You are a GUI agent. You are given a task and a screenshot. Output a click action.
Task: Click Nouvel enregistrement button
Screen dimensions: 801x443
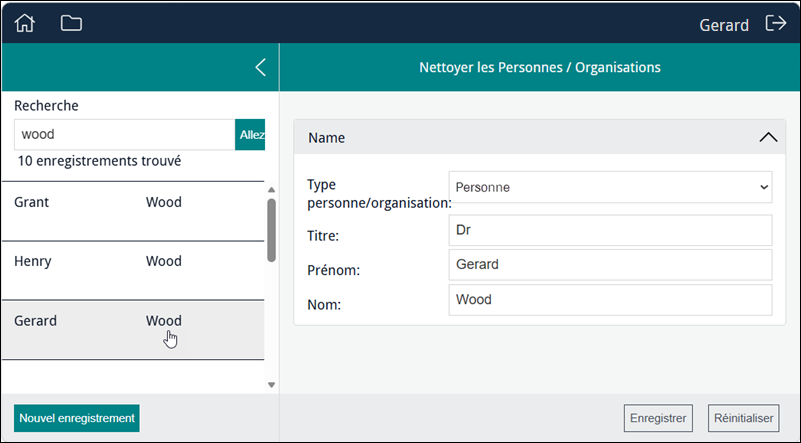click(77, 418)
